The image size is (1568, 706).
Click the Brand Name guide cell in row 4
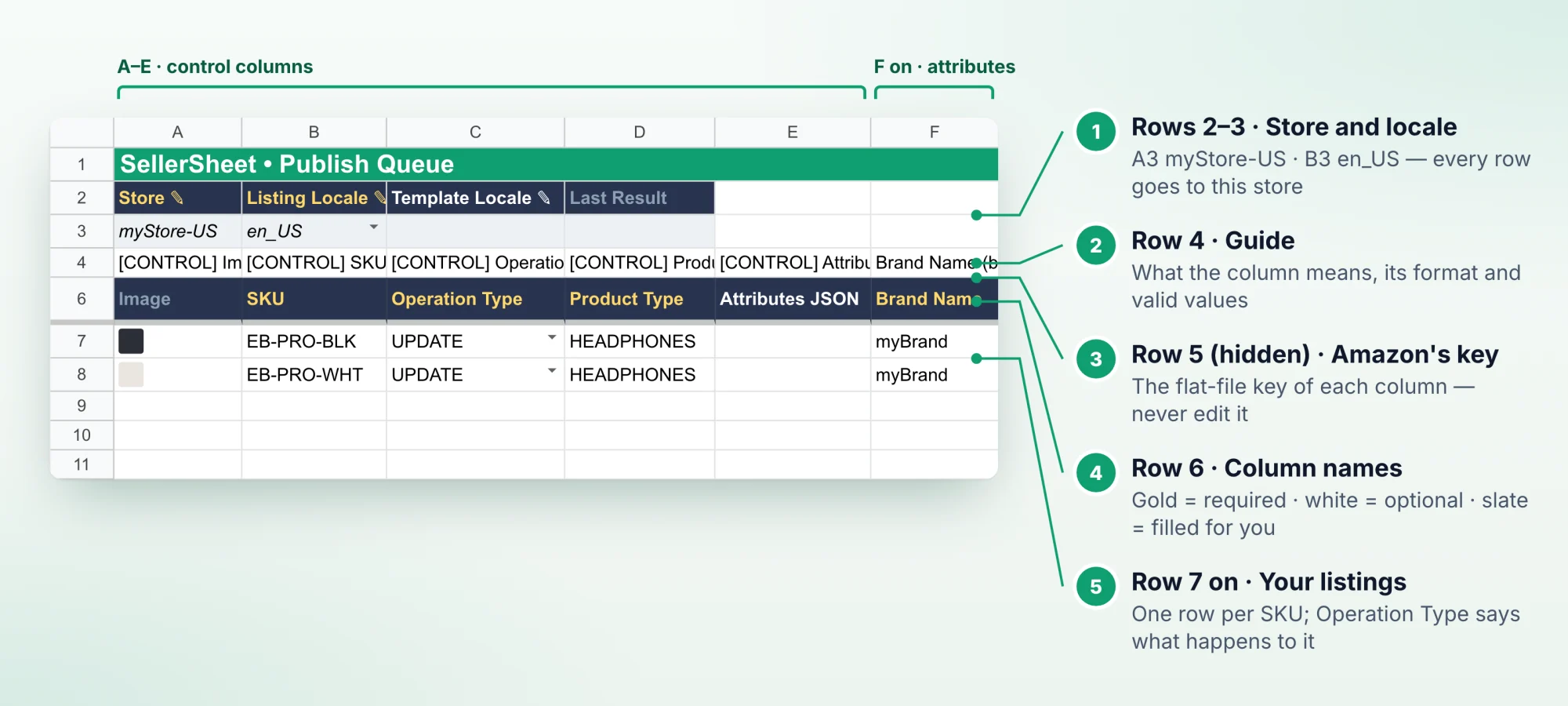click(934, 263)
